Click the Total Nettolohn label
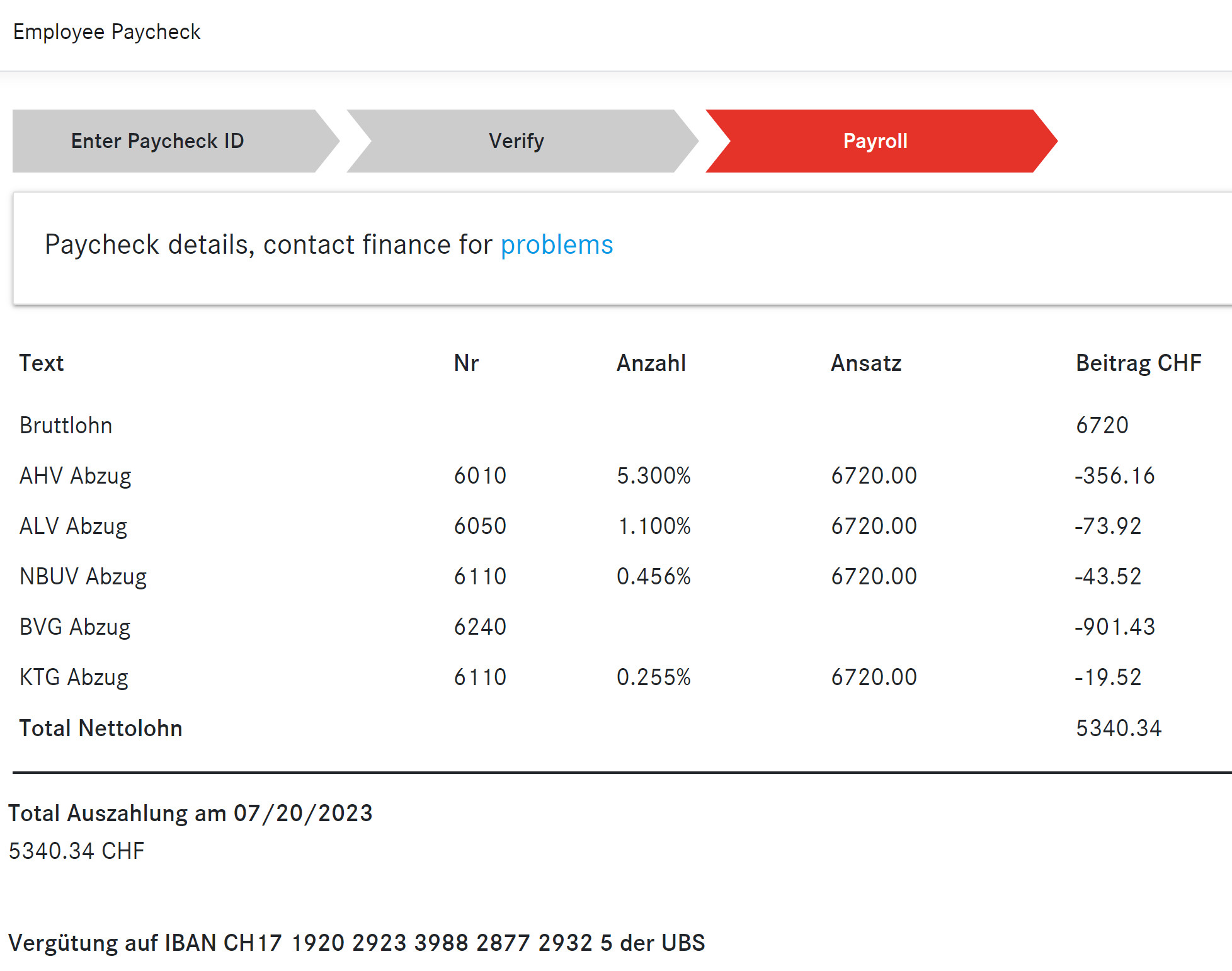Viewport: 1232px width, 971px height. pos(101,729)
